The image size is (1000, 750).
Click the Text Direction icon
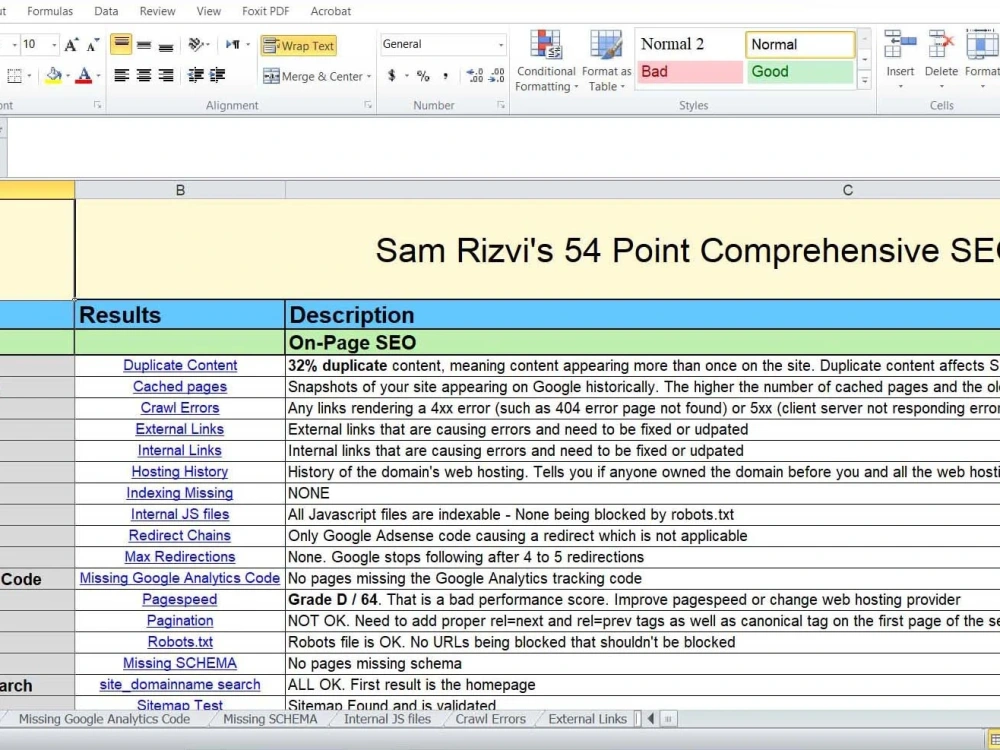(x=233, y=45)
